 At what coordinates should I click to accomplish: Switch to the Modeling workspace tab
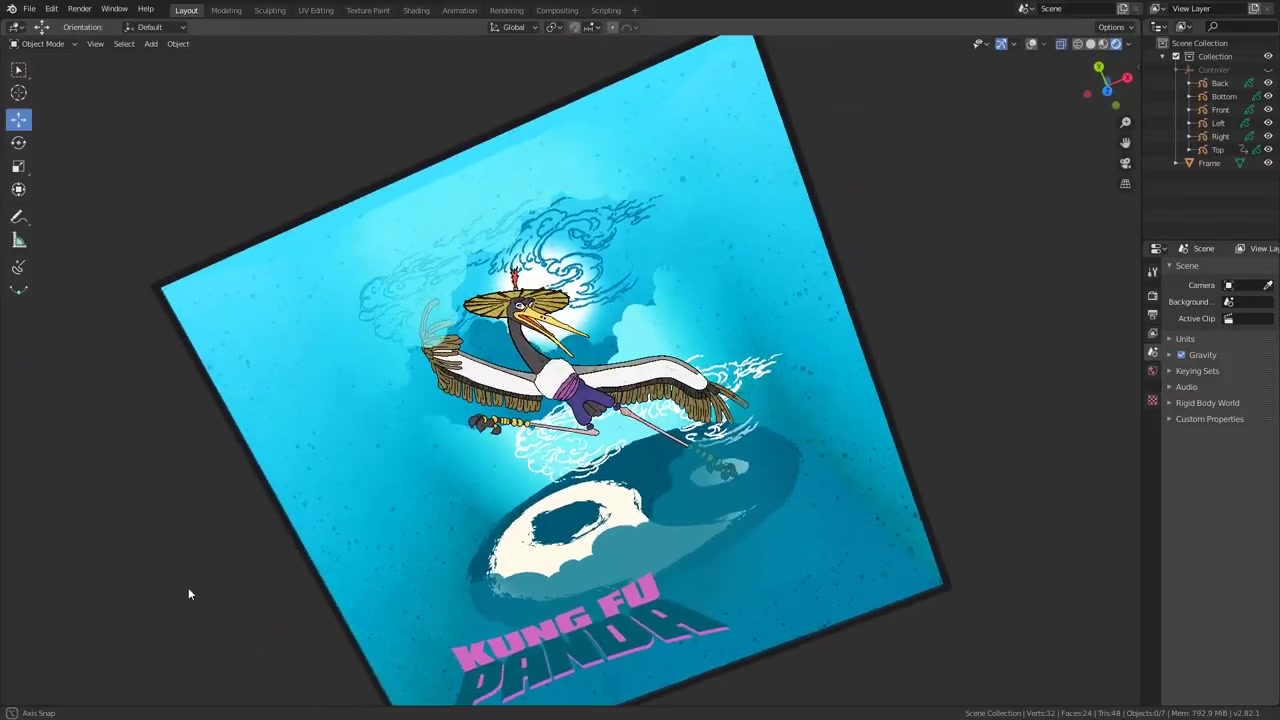tap(226, 10)
